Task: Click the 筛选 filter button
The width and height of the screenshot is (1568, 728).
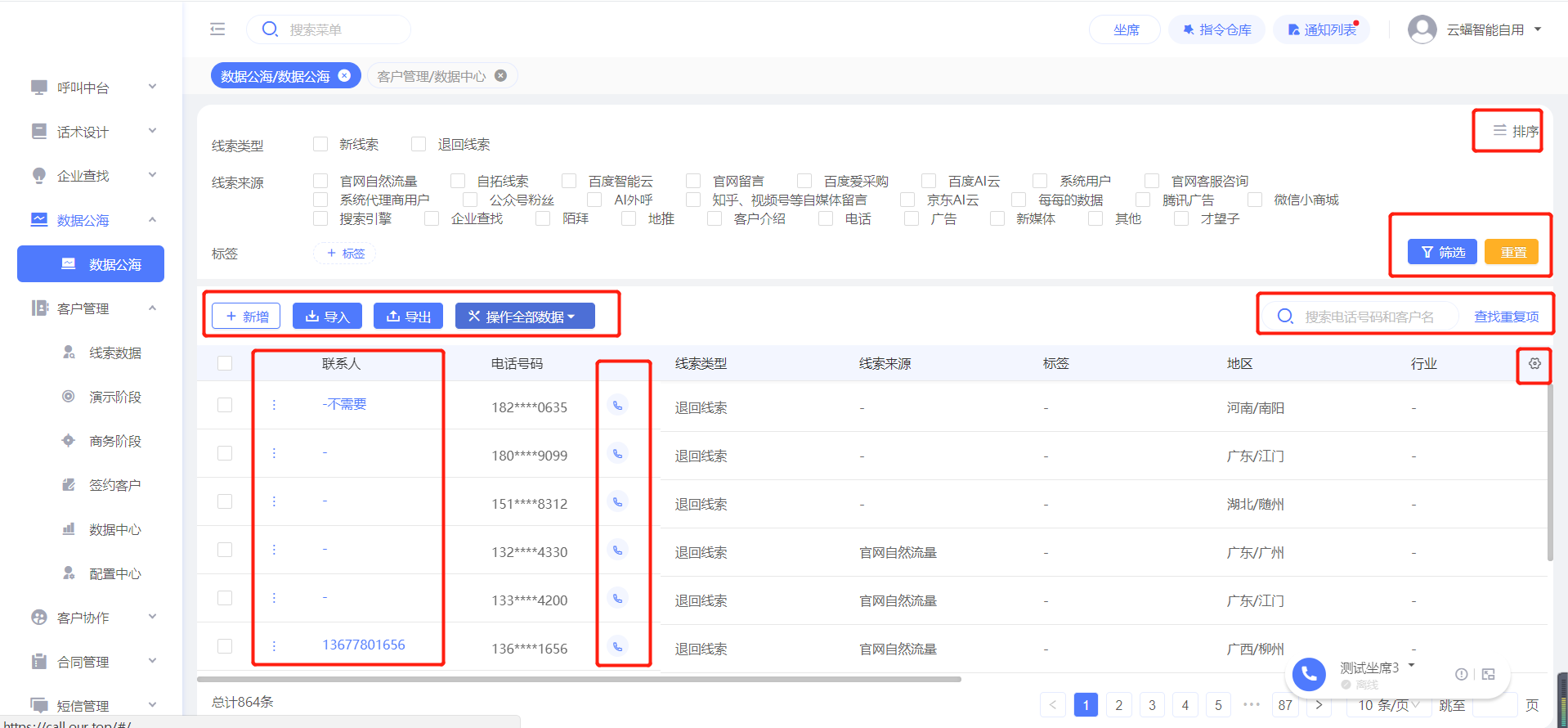Action: [x=1442, y=252]
